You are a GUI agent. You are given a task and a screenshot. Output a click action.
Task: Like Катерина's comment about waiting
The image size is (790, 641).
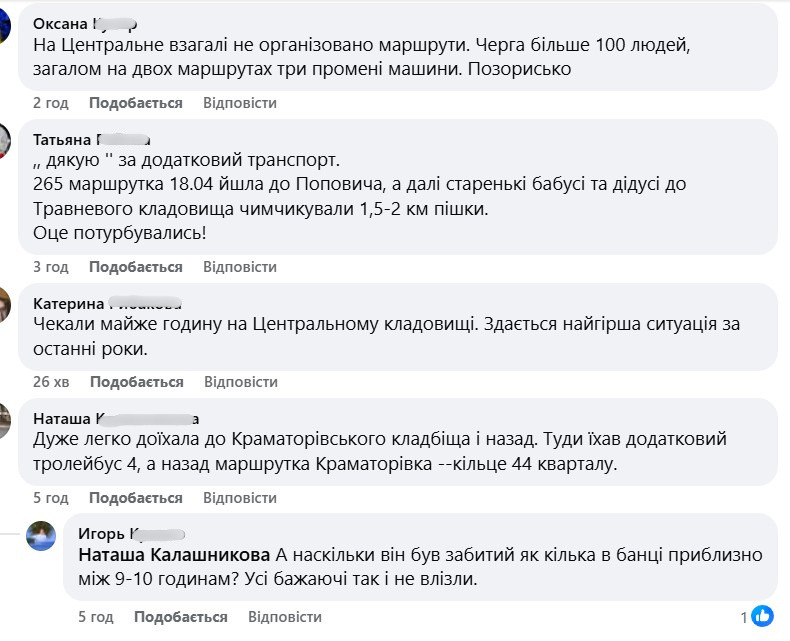point(137,382)
